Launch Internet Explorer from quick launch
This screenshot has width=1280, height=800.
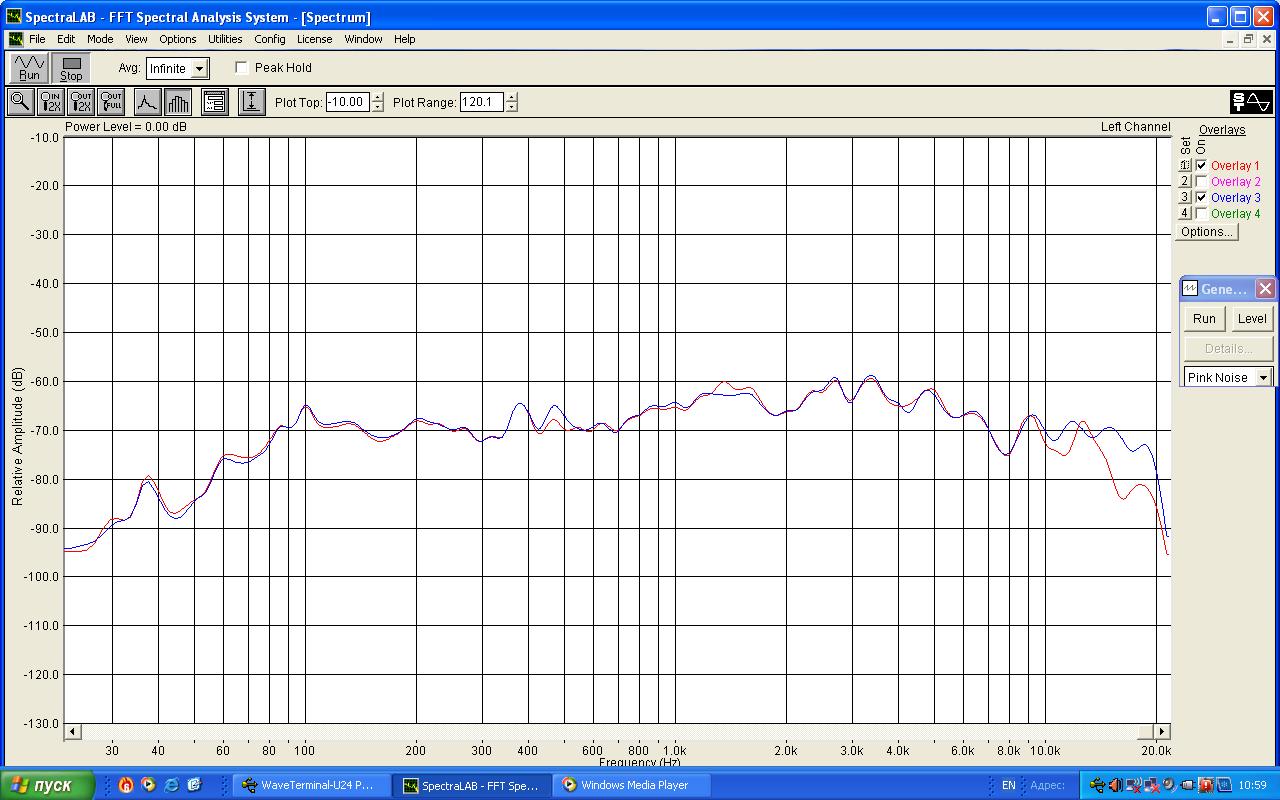click(x=172, y=785)
